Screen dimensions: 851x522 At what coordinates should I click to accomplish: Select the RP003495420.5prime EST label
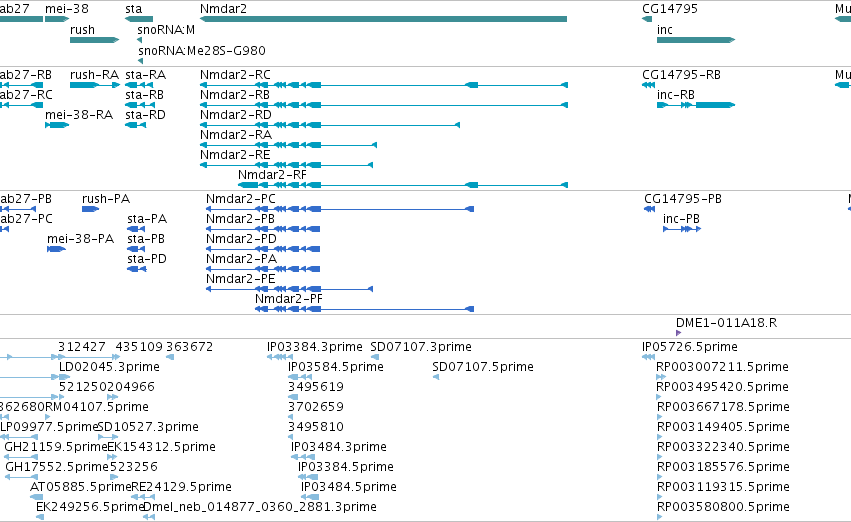click(x=722, y=387)
